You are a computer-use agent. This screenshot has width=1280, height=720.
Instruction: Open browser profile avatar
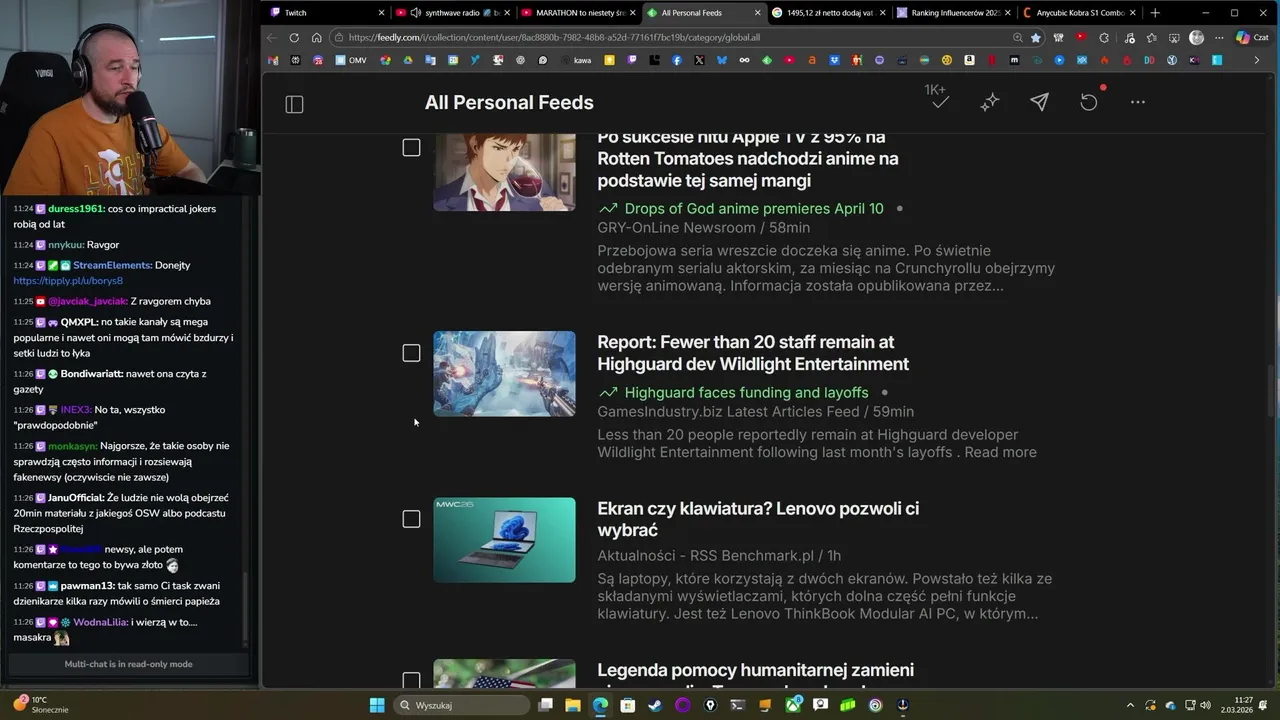pyautogui.click(x=1196, y=37)
